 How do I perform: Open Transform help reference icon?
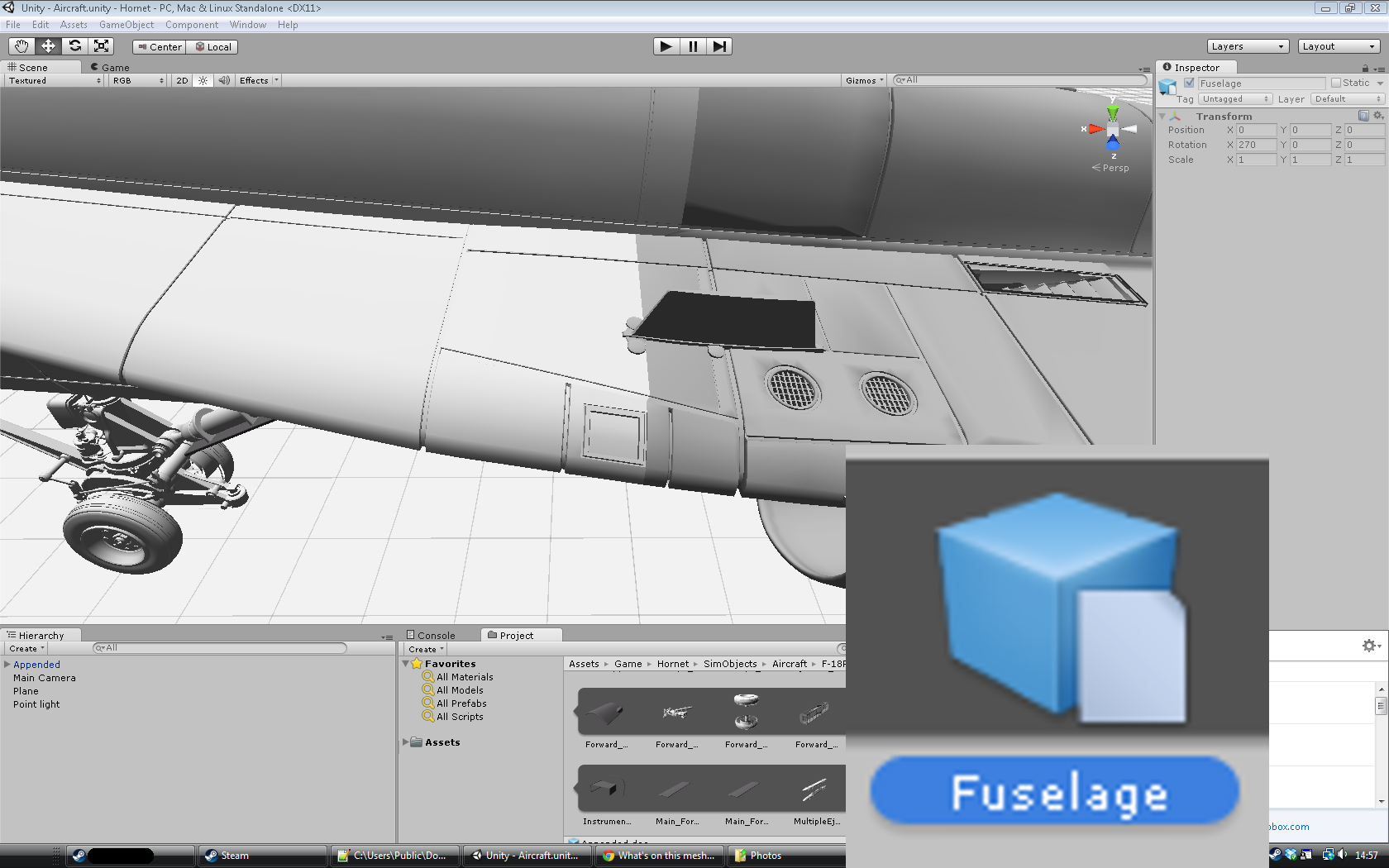[1363, 116]
